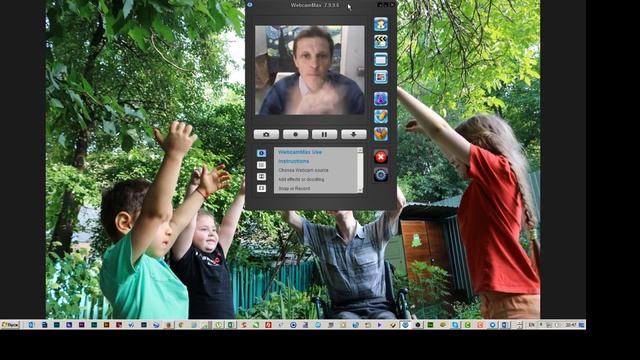Viewport: 640px width, 360px height.
Task: Click the webcam preview video area
Action: coord(310,70)
